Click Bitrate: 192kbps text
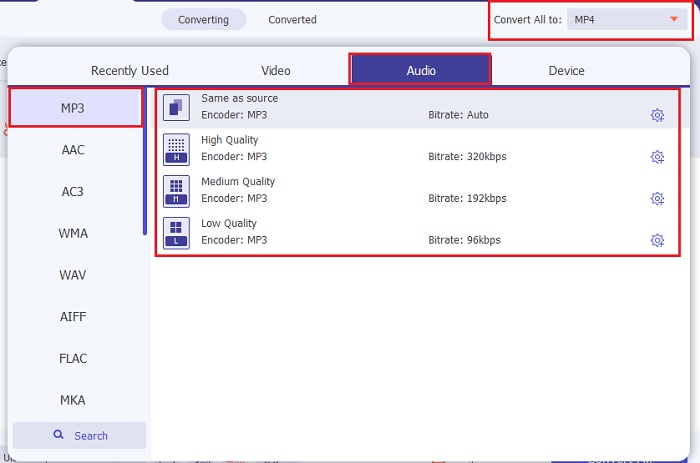700x463 pixels. click(467, 198)
